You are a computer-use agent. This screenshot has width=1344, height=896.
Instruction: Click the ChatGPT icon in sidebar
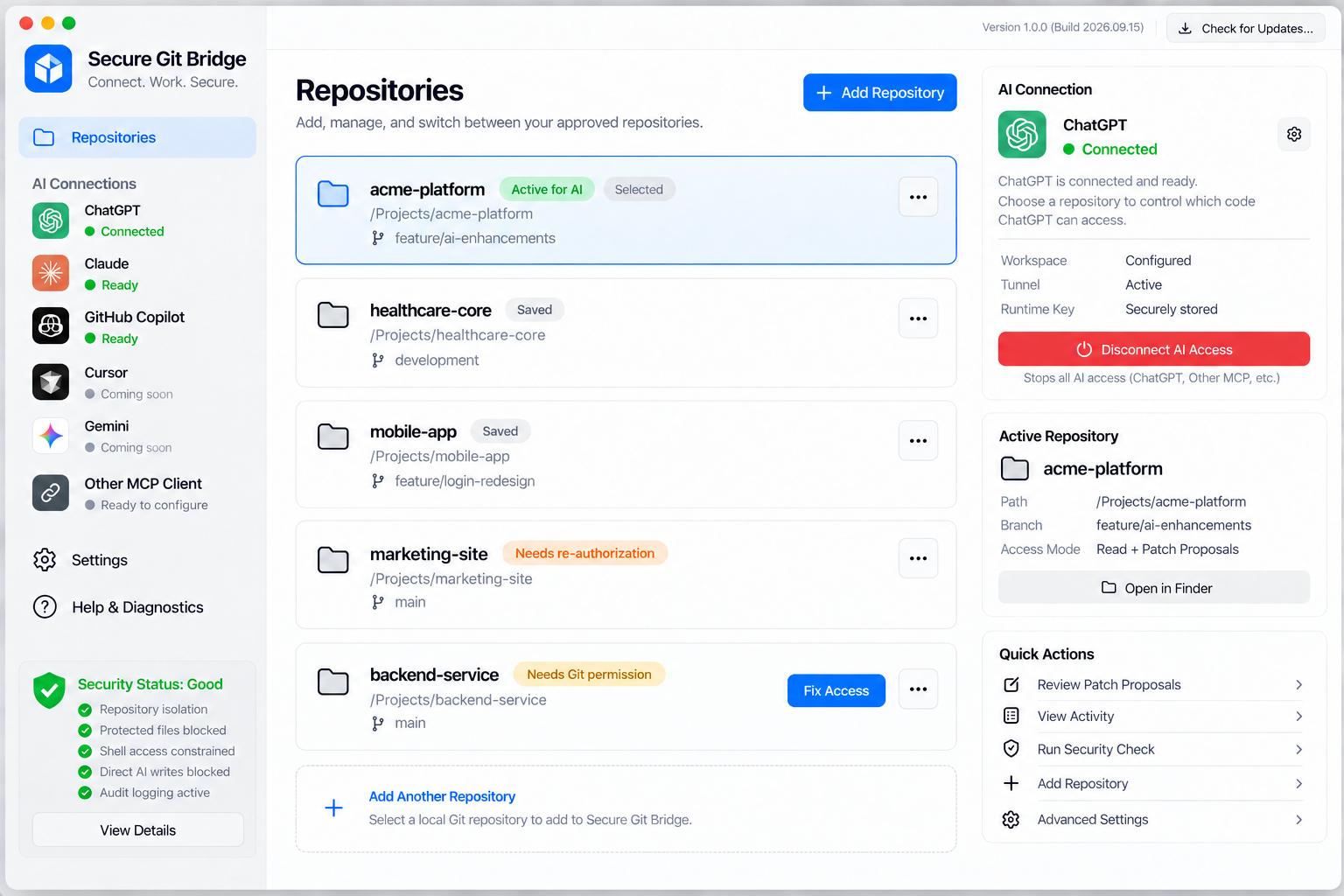(51, 220)
